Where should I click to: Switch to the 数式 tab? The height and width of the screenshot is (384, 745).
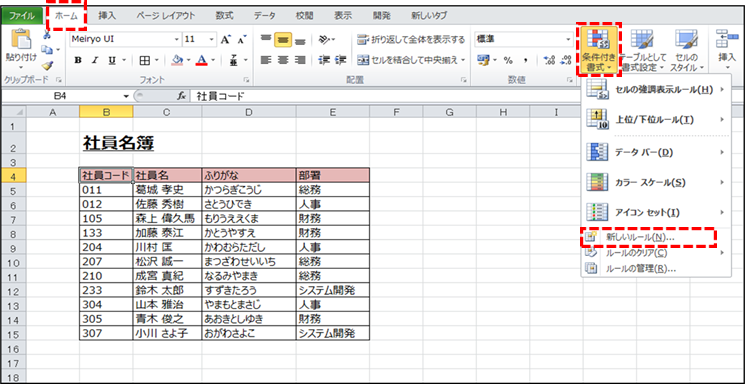pyautogui.click(x=225, y=16)
